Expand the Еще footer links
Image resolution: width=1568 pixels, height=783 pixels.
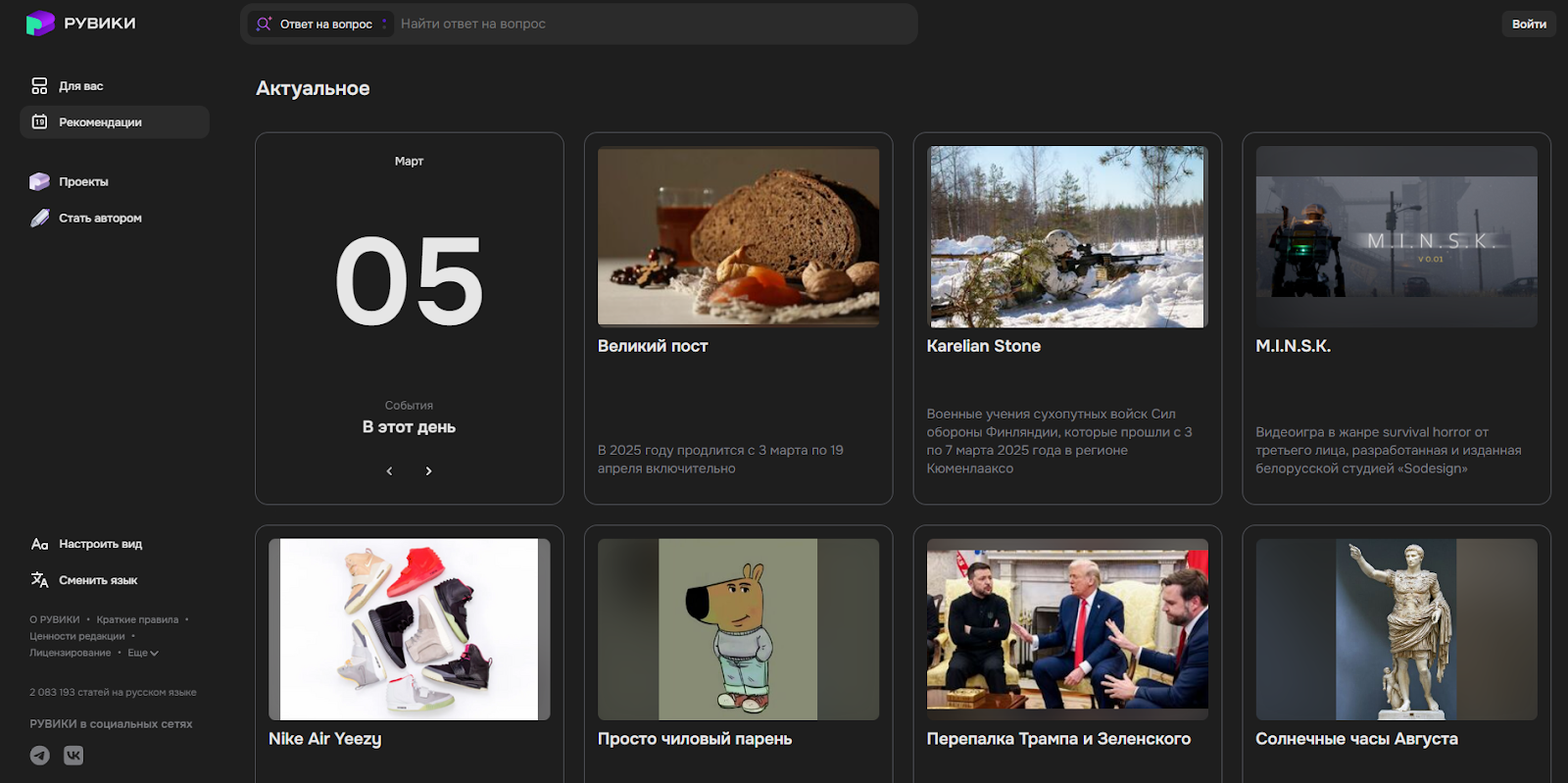click(143, 653)
